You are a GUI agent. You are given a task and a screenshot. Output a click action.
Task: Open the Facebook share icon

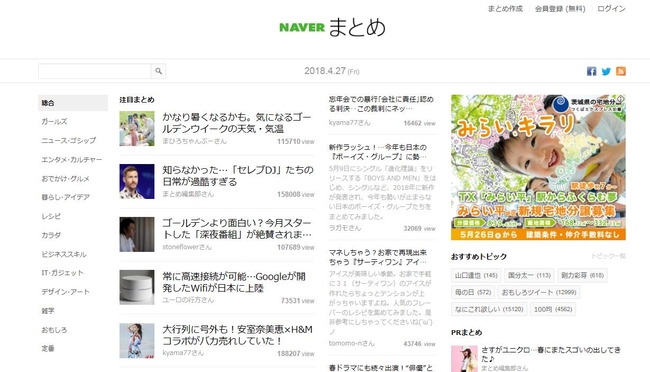point(592,71)
